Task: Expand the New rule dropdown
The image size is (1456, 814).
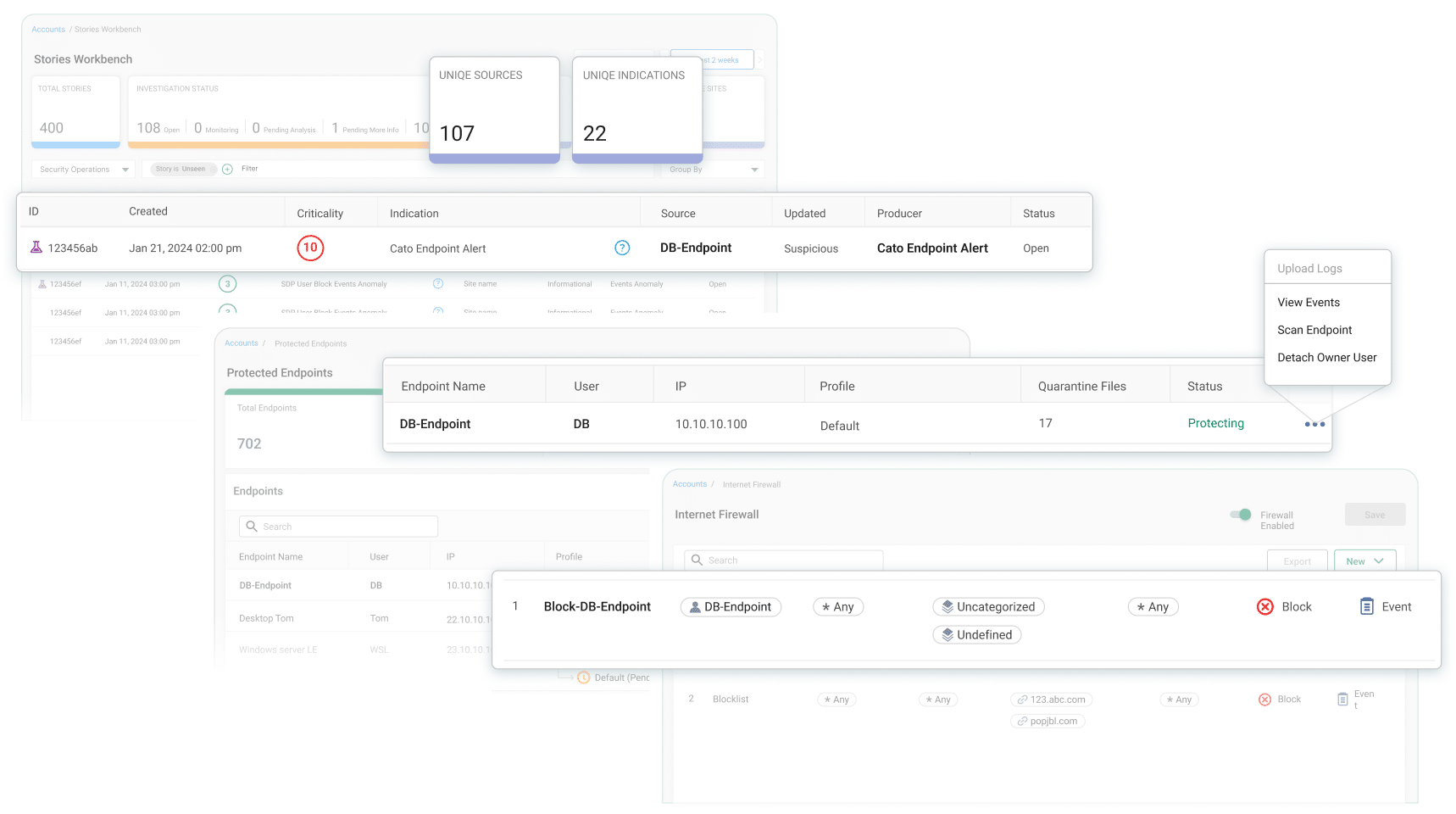Action: 1364,561
